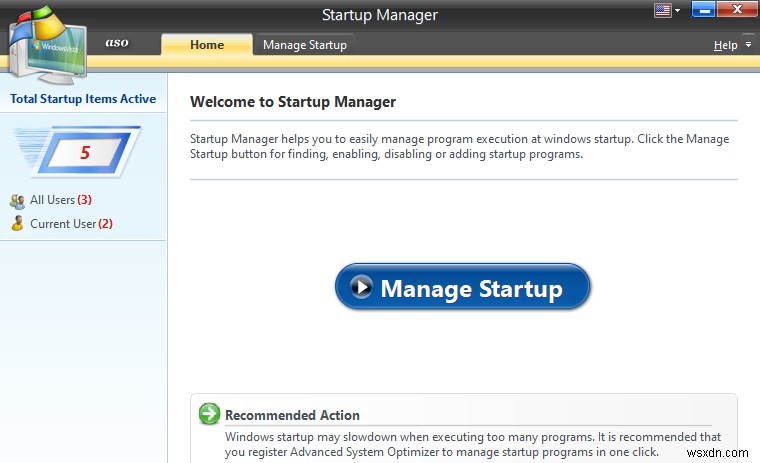Expand the language flag dropdown arrow
This screenshot has height=463, width=760.
678,11
